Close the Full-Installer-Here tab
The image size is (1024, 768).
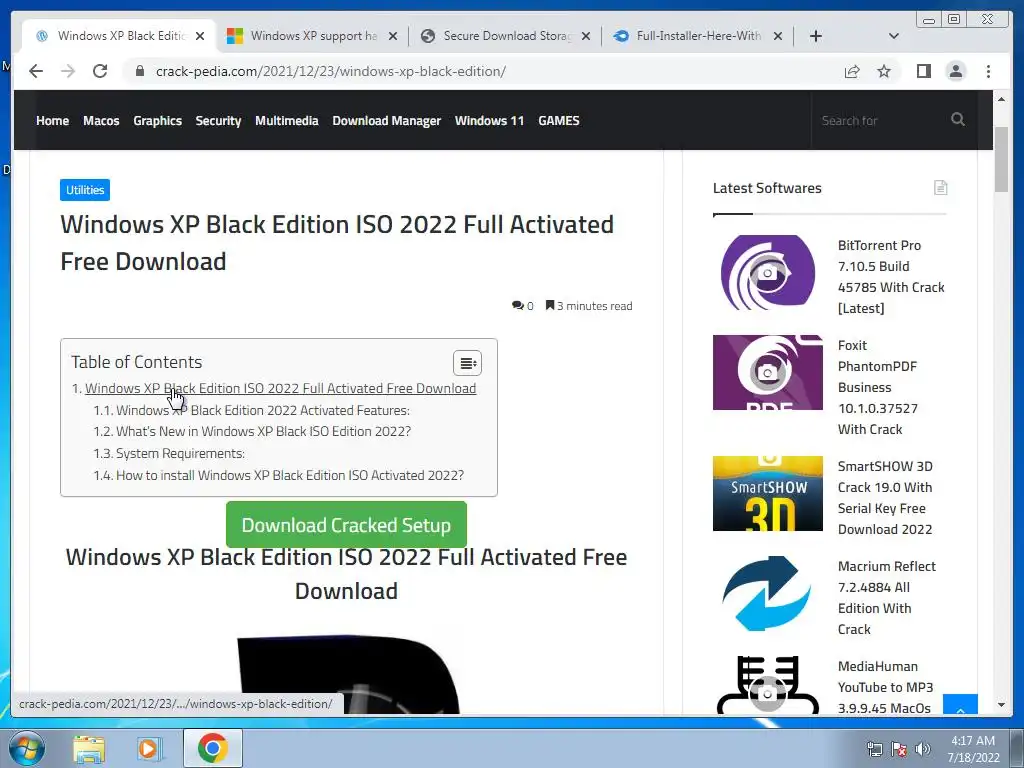(x=778, y=36)
